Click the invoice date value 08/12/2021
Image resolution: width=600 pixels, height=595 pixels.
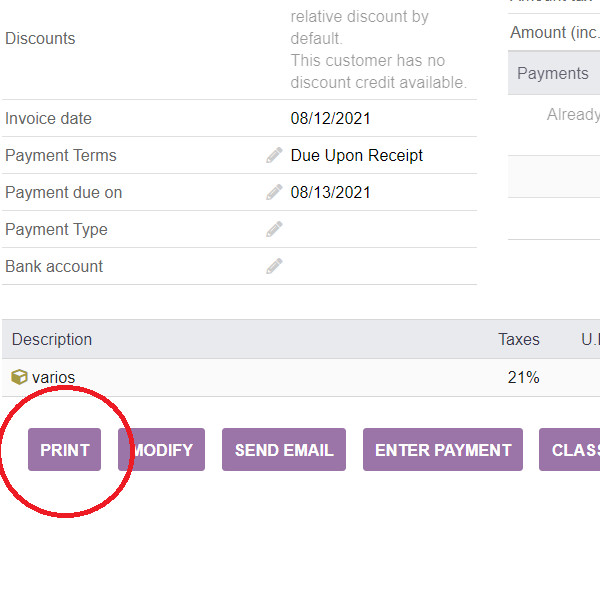tap(330, 118)
